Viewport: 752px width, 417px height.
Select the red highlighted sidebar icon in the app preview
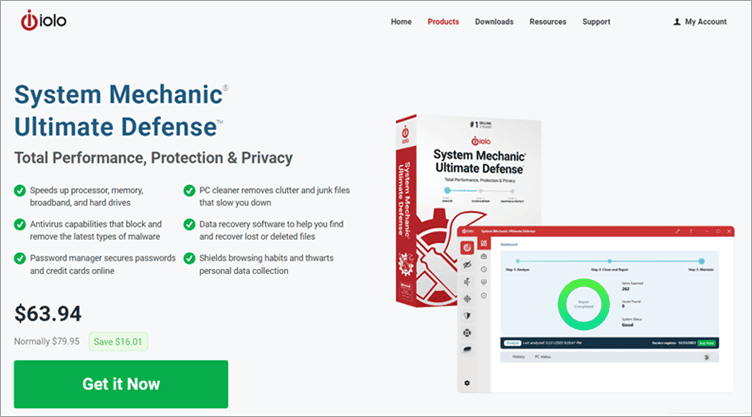(467, 248)
